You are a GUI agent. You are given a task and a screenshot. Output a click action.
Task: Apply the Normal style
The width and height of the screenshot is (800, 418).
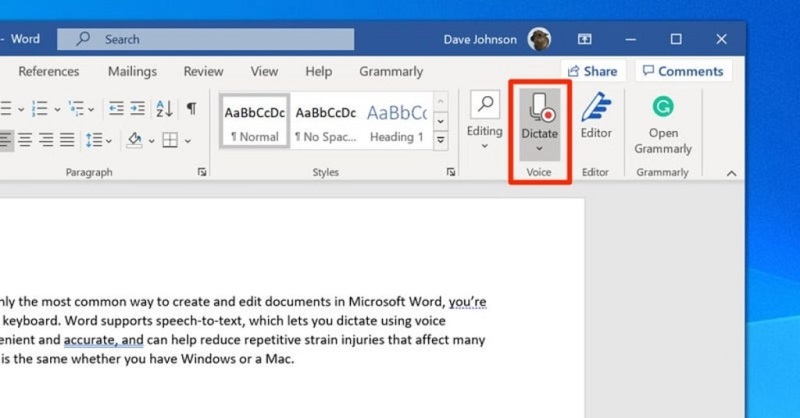pos(255,121)
